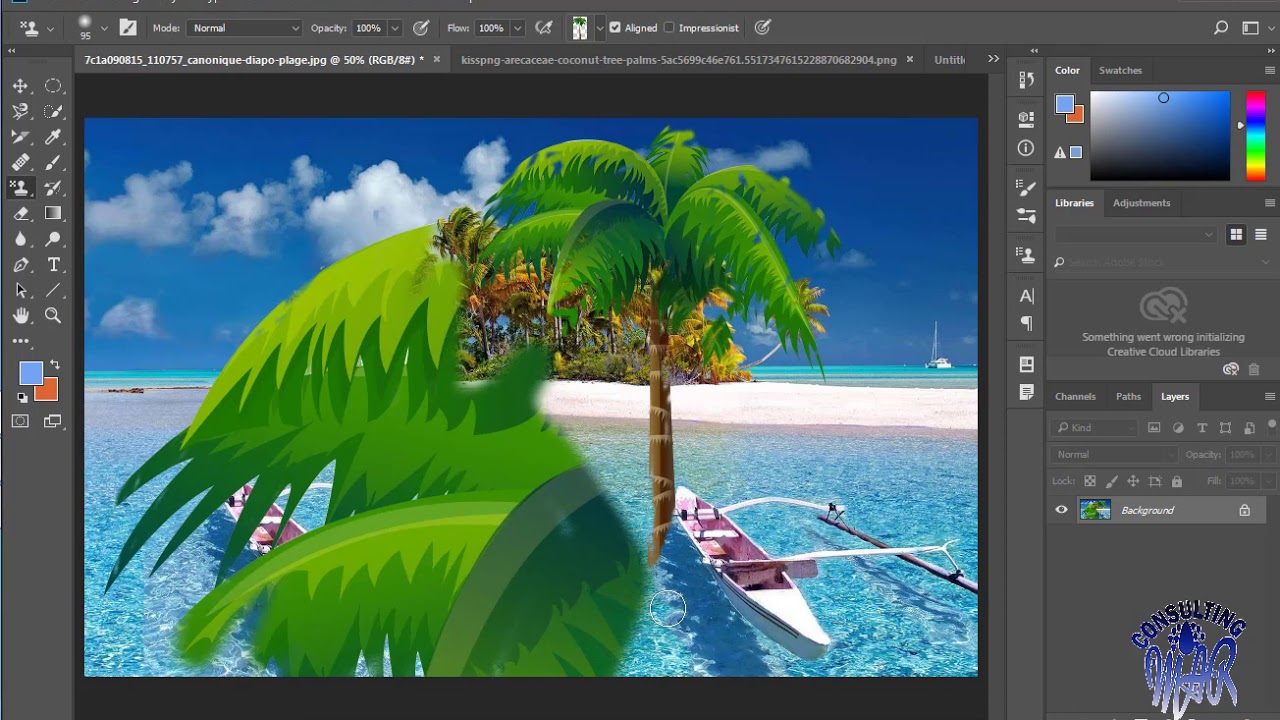
Task: Open the Brush Preset picker arrow
Action: (x=104, y=28)
